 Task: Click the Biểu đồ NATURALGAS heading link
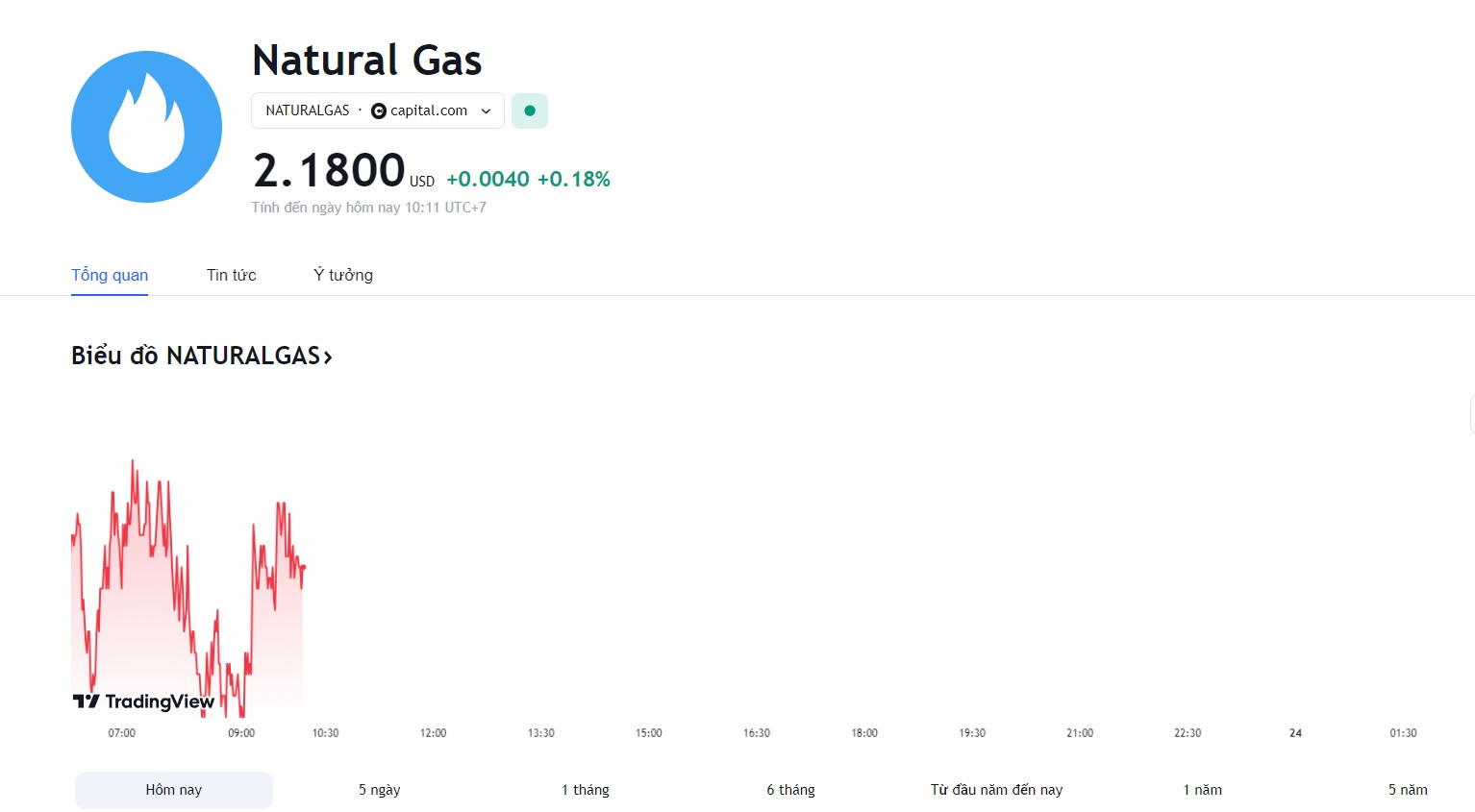click(202, 356)
